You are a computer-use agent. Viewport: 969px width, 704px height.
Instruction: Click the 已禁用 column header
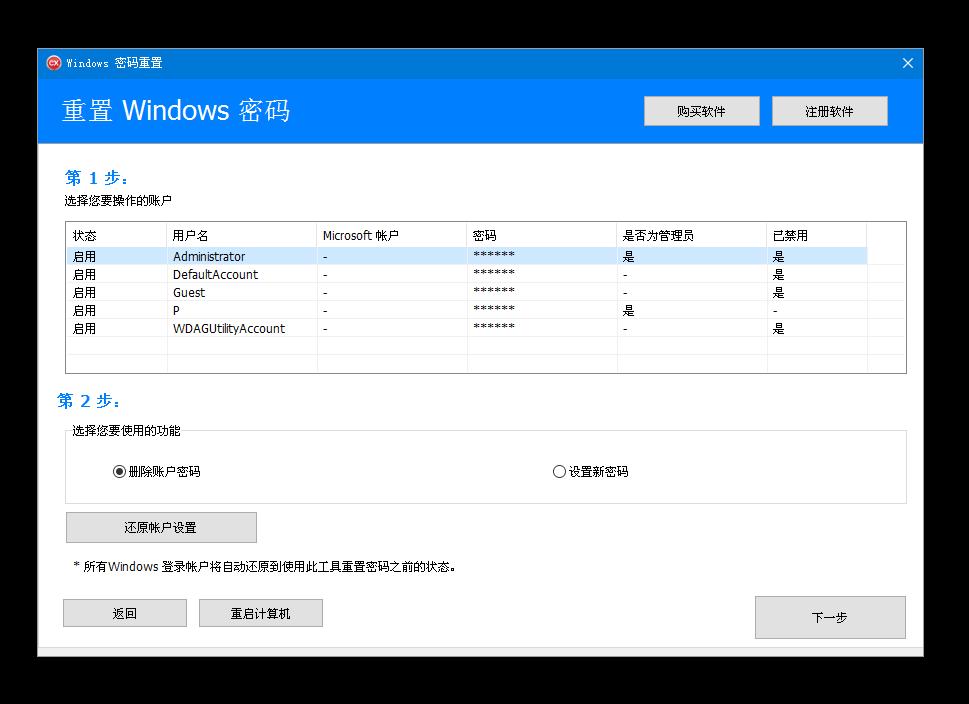[817, 235]
